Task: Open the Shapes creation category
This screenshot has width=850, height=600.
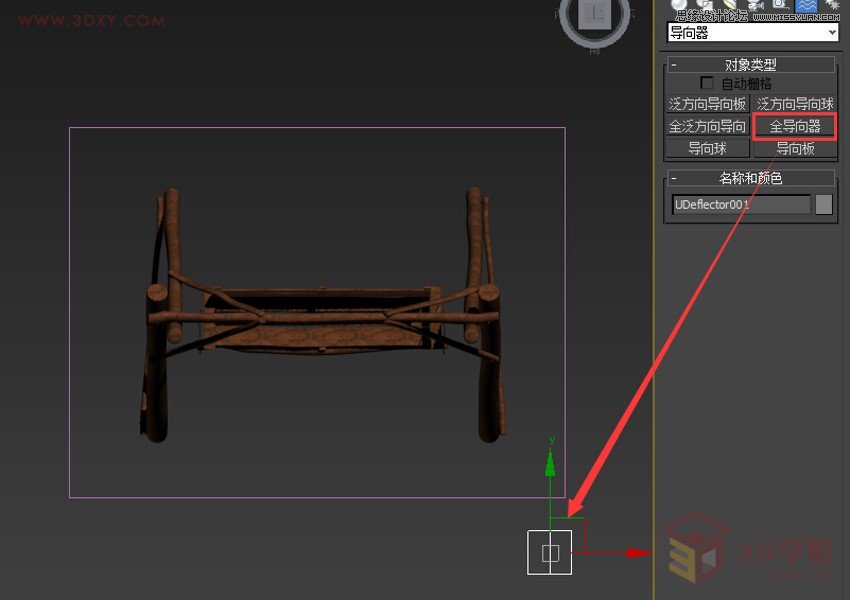Action: (x=703, y=5)
